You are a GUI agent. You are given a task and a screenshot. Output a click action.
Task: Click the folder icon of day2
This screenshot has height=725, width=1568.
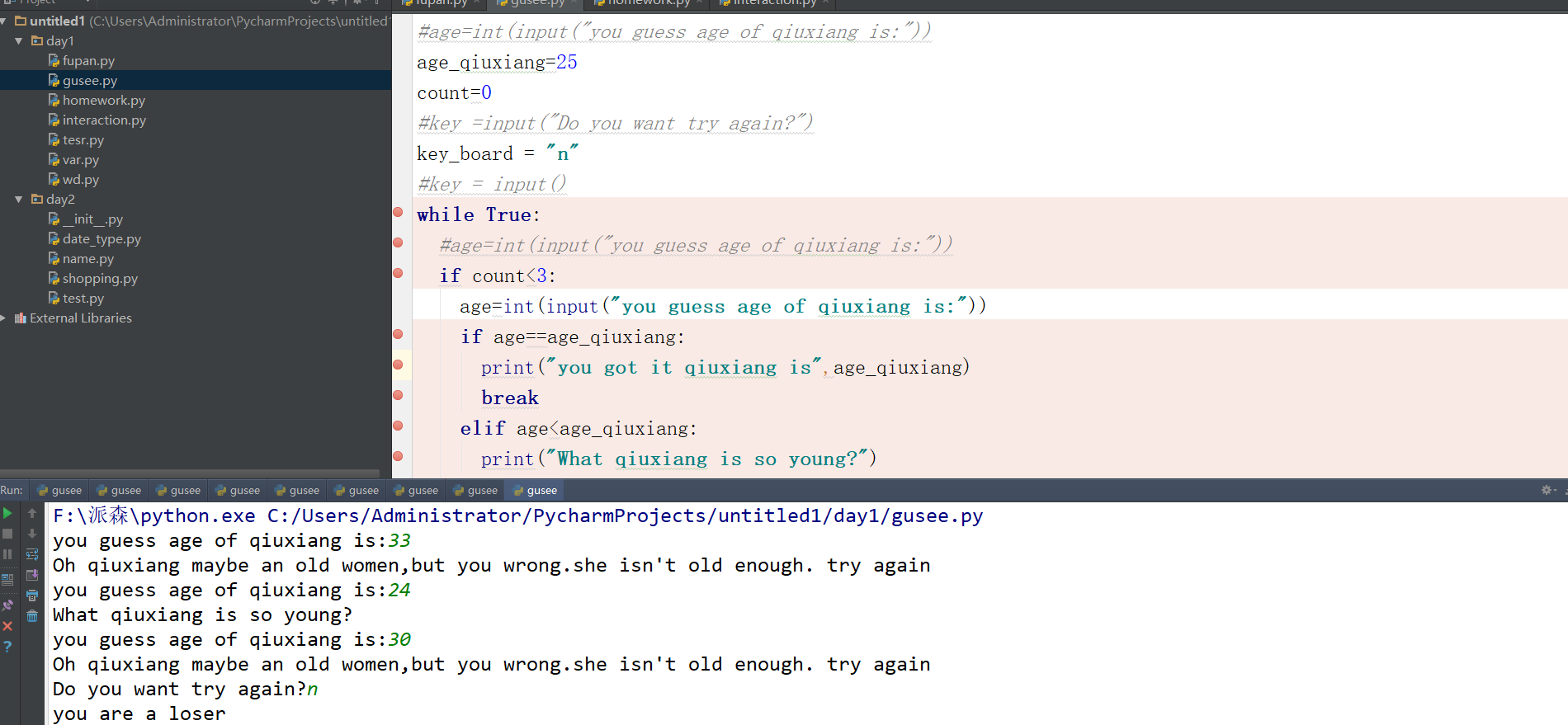click(37, 199)
